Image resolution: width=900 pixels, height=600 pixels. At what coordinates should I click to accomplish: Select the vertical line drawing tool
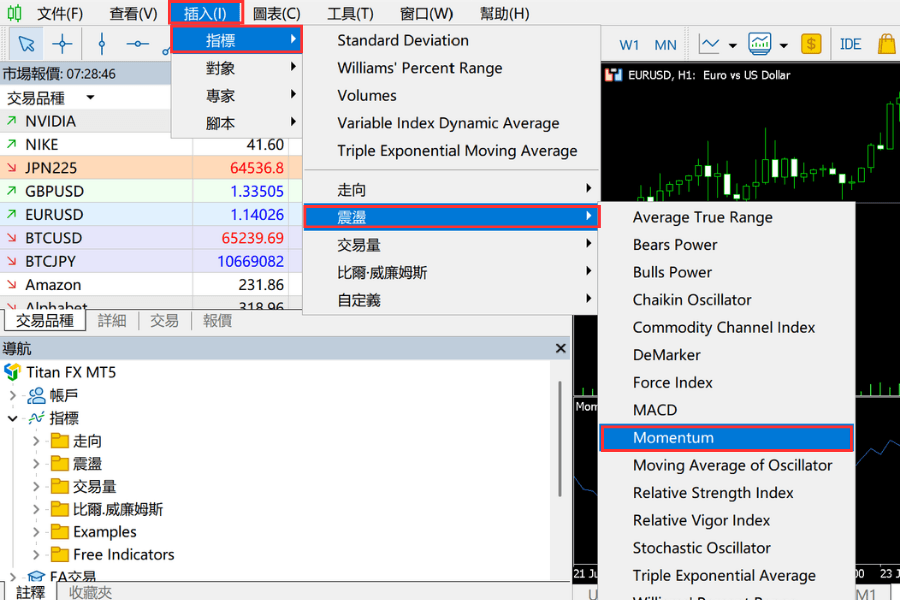102,44
